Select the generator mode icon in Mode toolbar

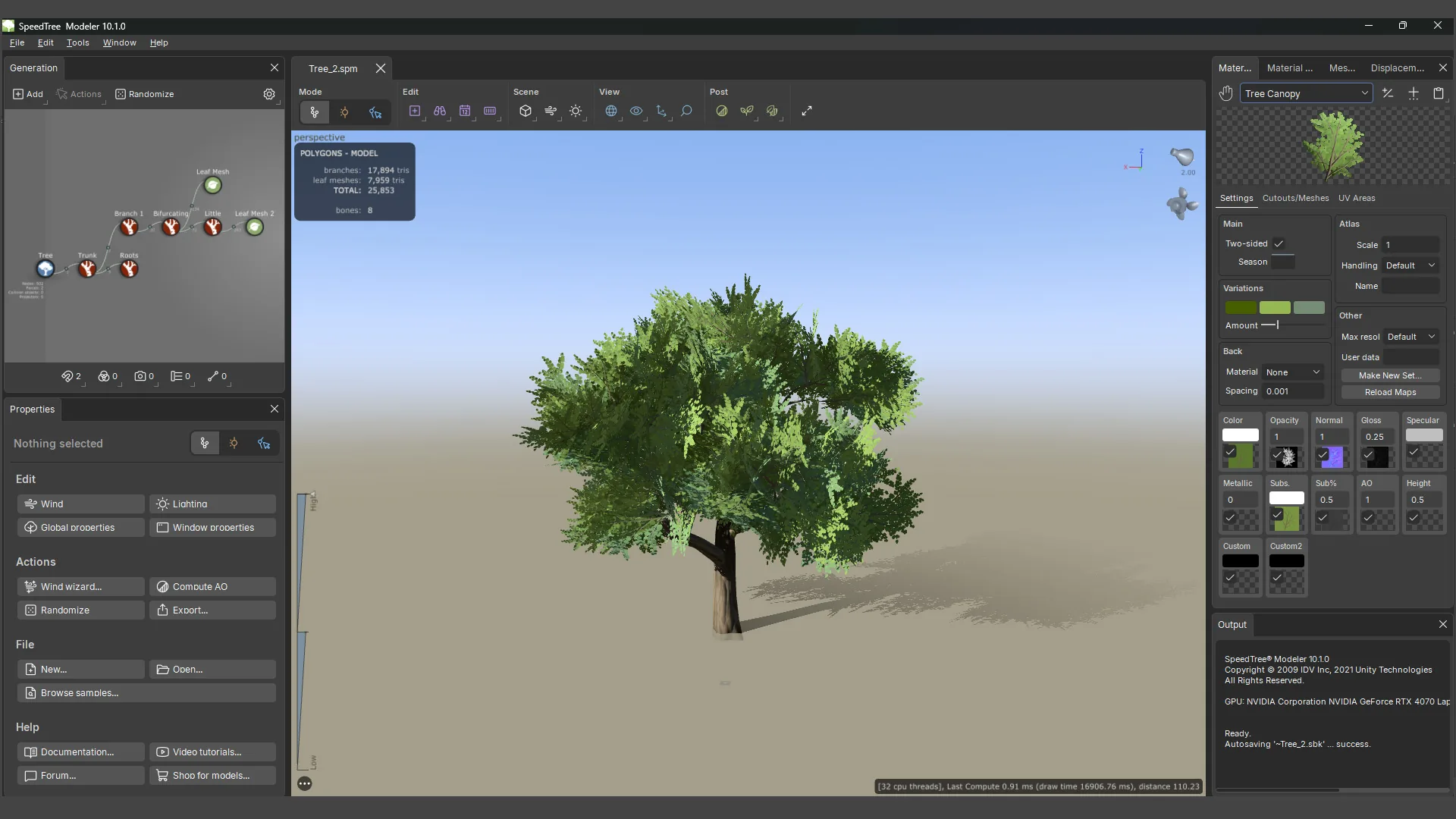click(x=314, y=112)
